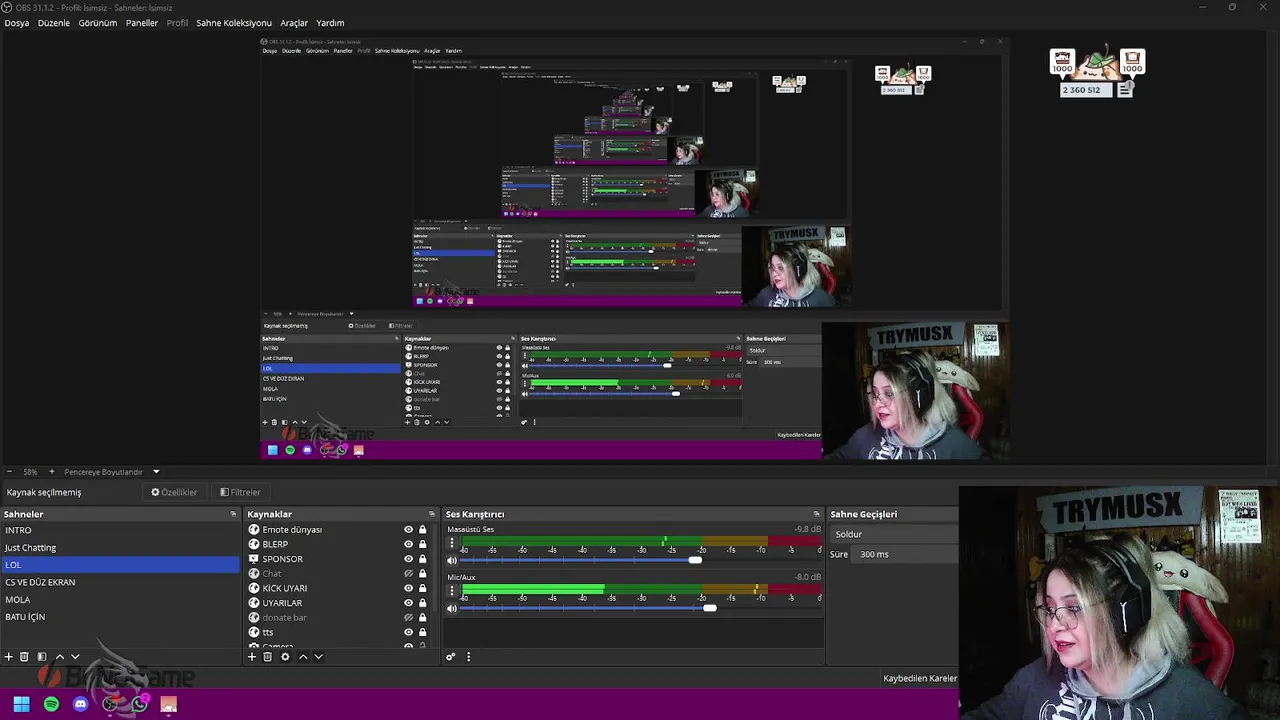Select the CS VE DÜZ EKRAN scene
The width and height of the screenshot is (1280, 720).
120,582
